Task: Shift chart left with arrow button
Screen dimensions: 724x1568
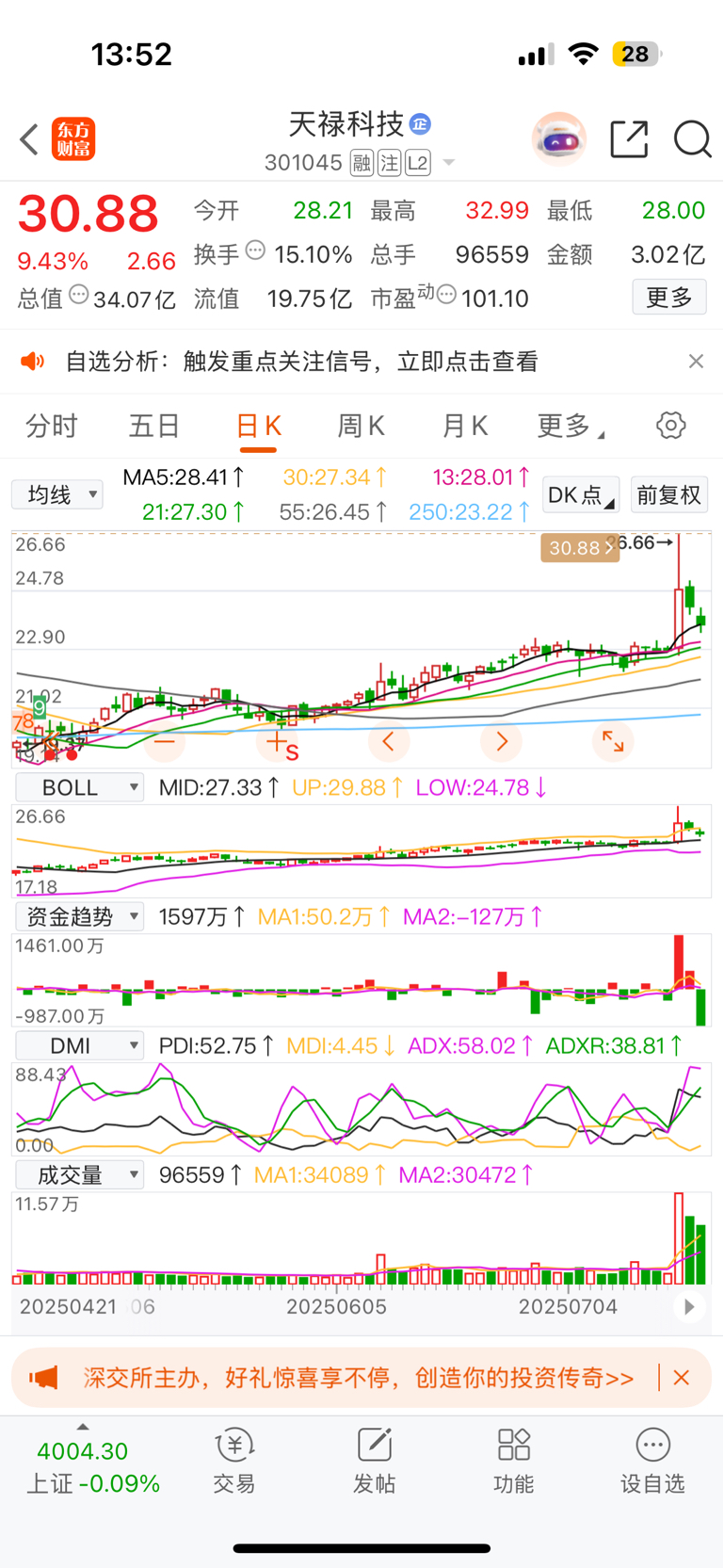Action: (388, 742)
